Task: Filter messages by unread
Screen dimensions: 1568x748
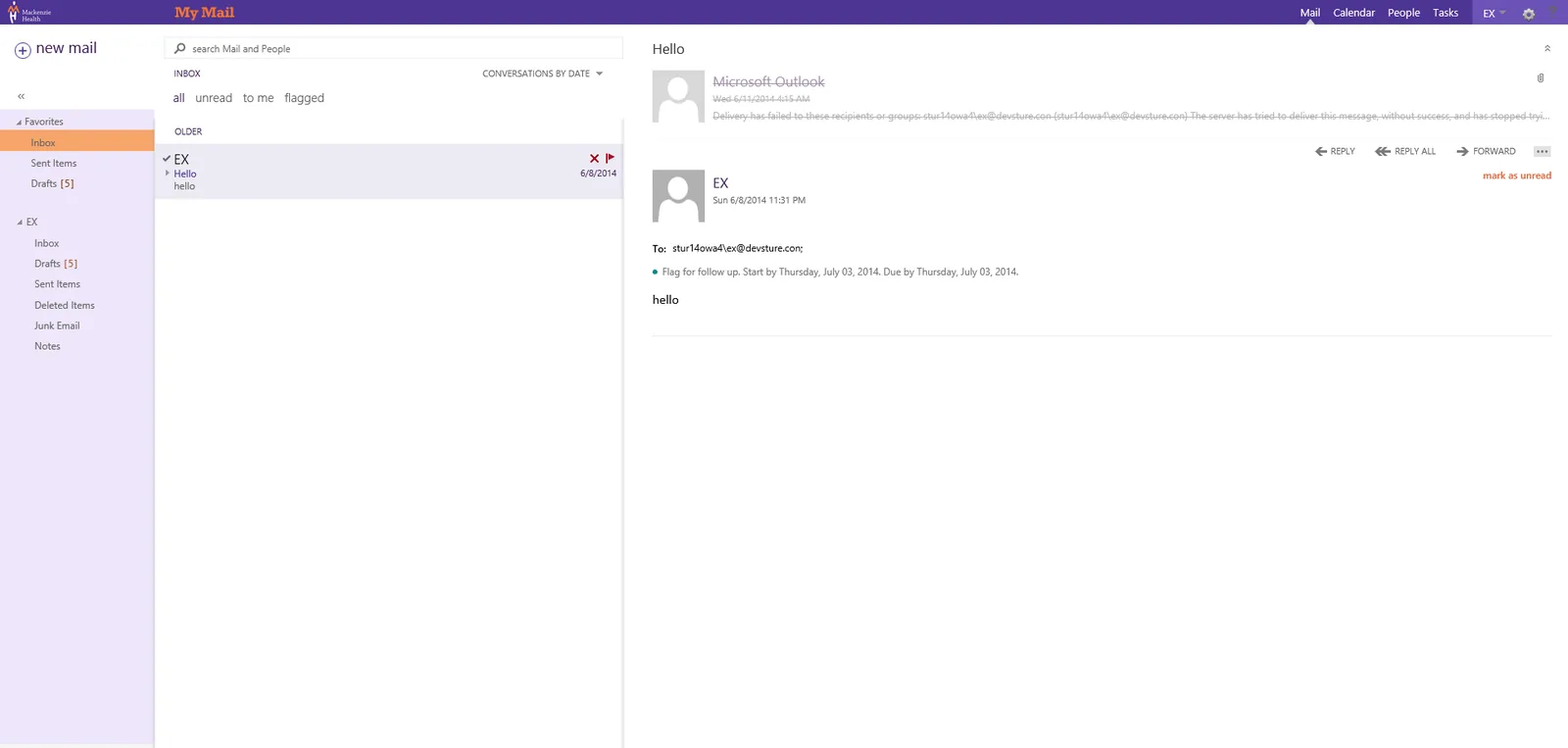Action: [214, 98]
